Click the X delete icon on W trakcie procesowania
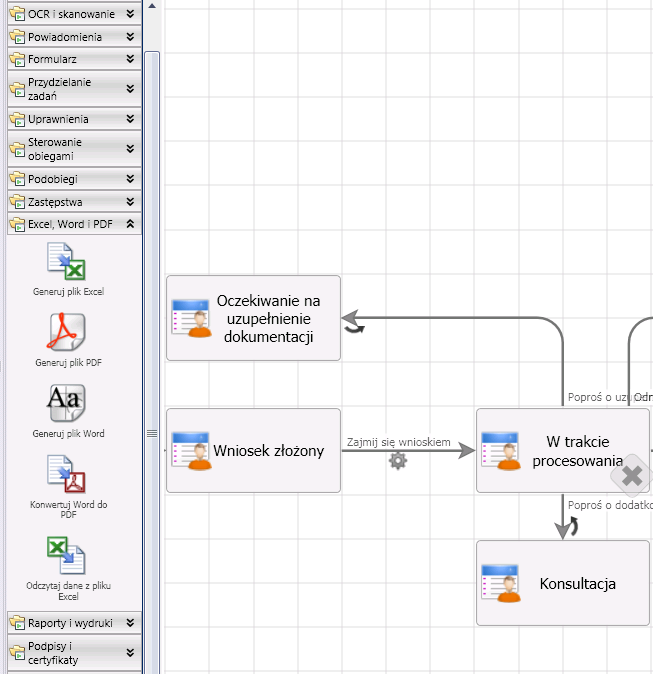This screenshot has width=653, height=674. coord(631,476)
